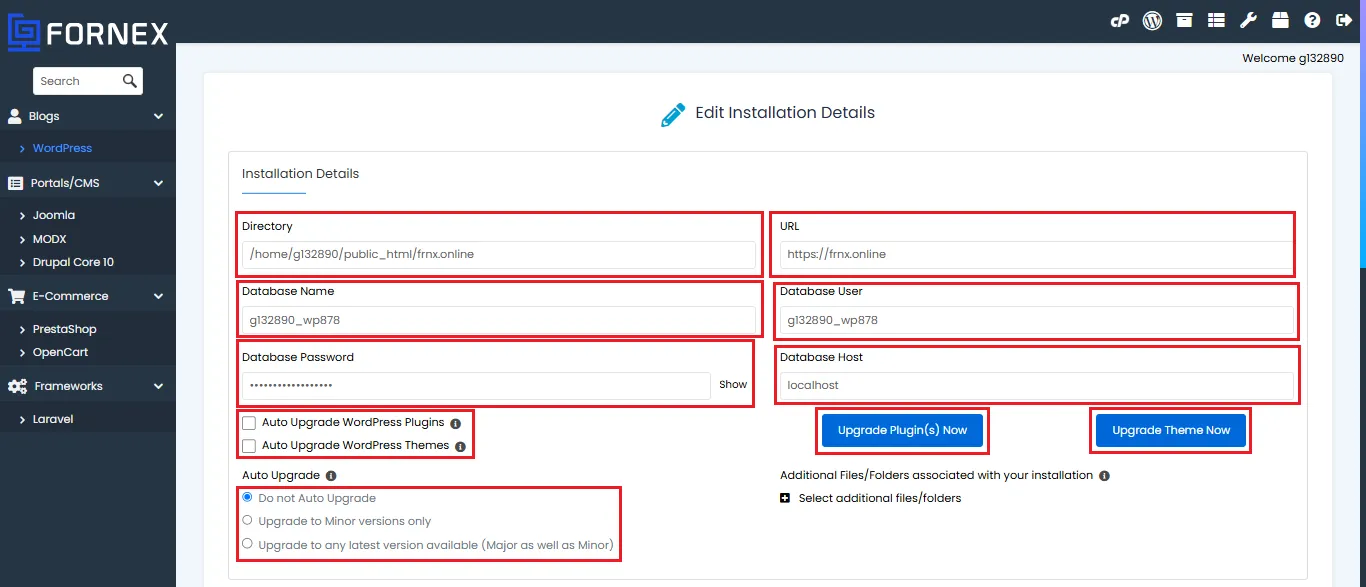Click the plus icon for additional files
The width and height of the screenshot is (1366, 587).
785,498
